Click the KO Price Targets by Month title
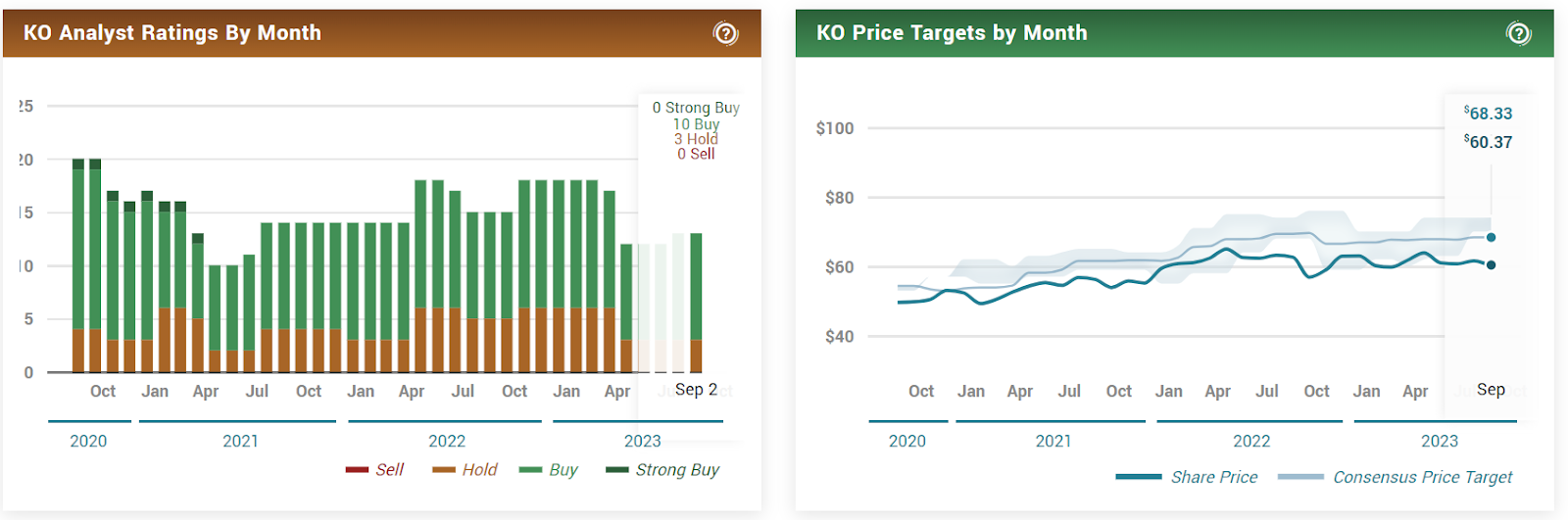Screen dimensions: 1568x520 pos(952,33)
